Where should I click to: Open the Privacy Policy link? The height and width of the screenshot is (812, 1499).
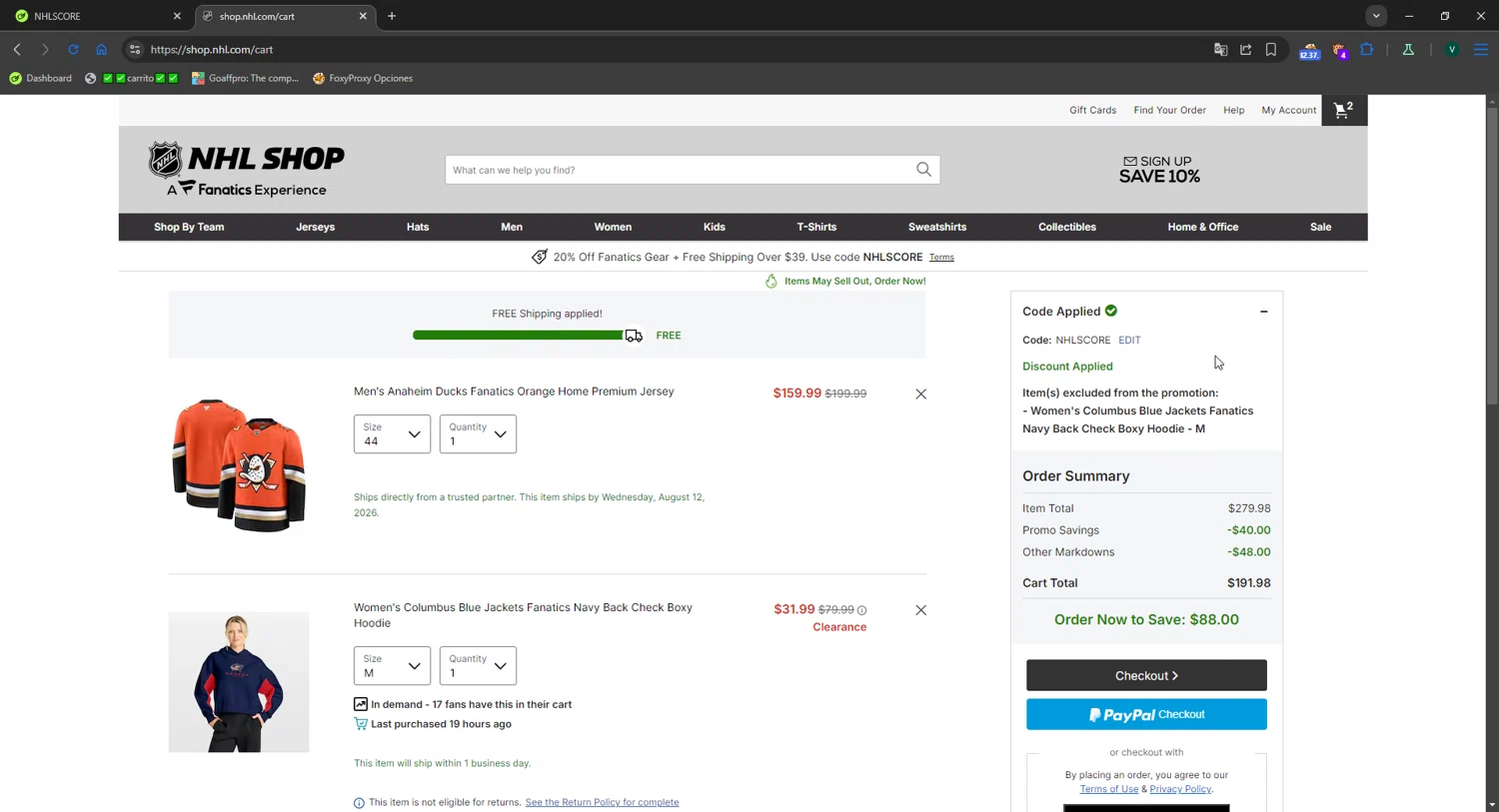(1180, 789)
